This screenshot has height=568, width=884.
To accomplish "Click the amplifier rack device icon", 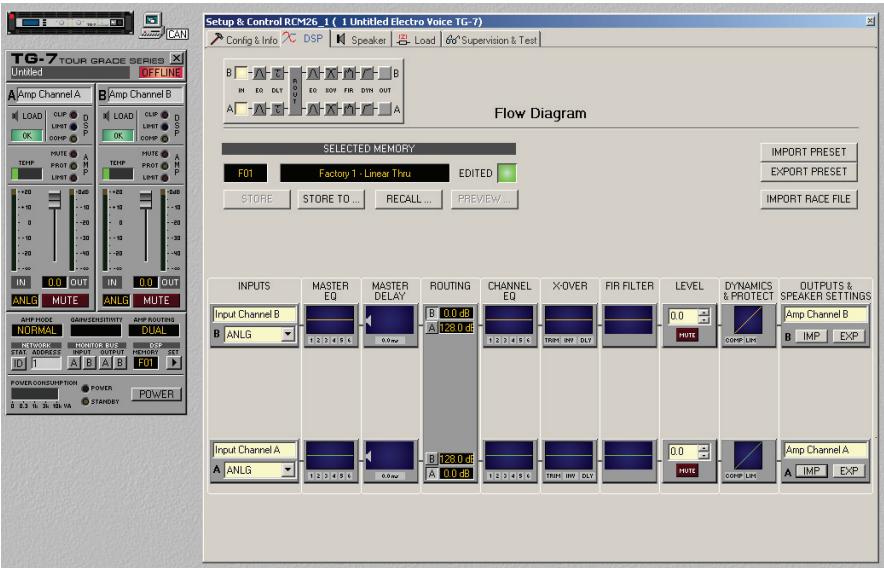I will point(70,23).
